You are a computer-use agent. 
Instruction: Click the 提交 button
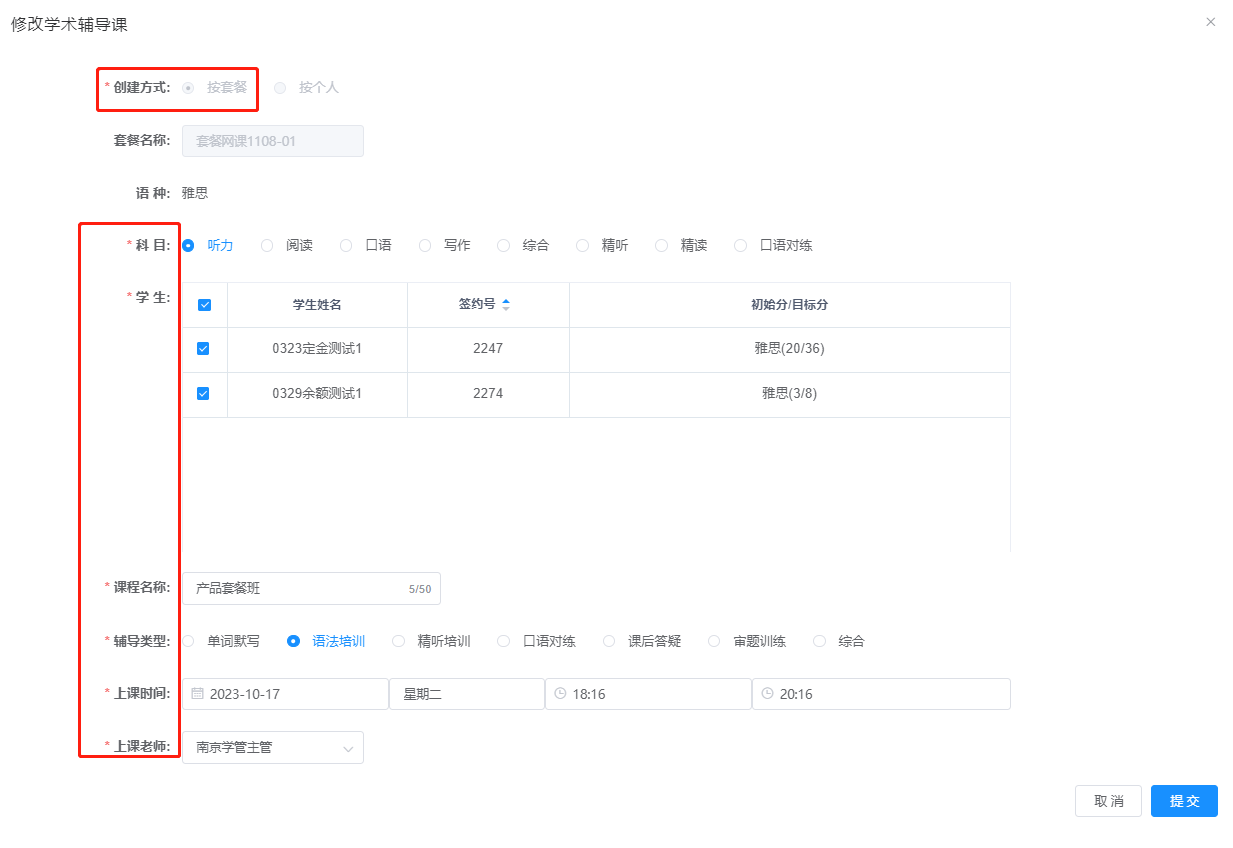coord(1183,801)
